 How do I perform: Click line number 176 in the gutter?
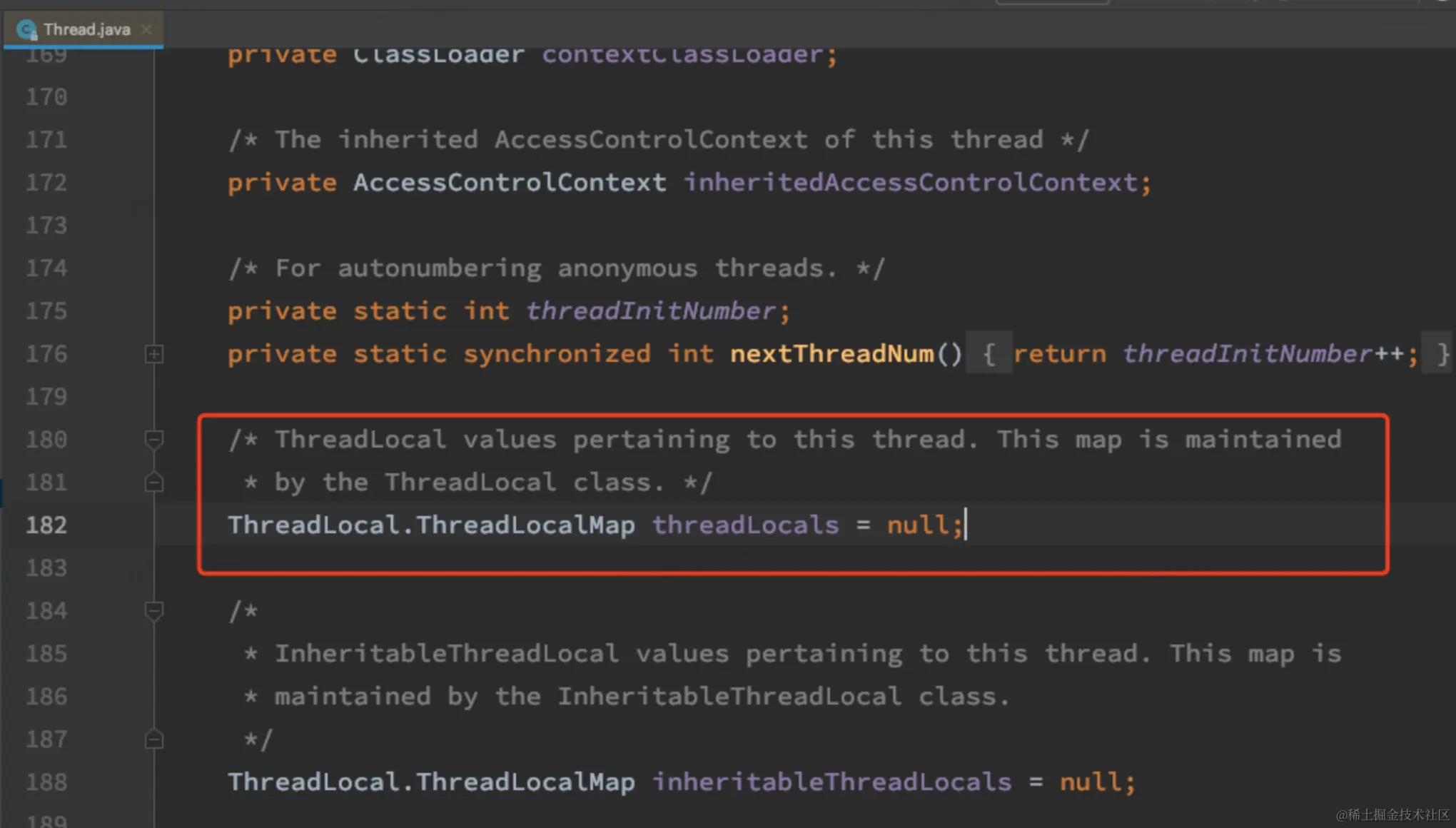pyautogui.click(x=46, y=354)
